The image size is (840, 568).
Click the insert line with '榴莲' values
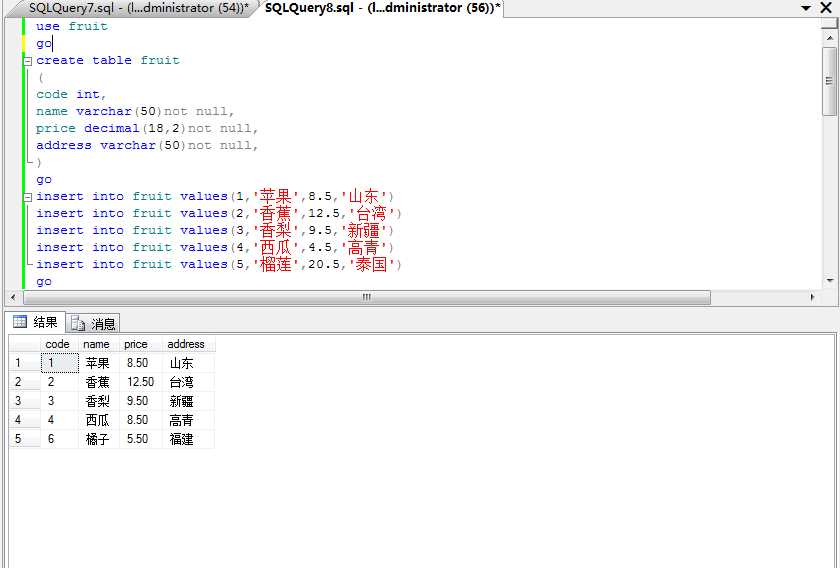(x=219, y=264)
